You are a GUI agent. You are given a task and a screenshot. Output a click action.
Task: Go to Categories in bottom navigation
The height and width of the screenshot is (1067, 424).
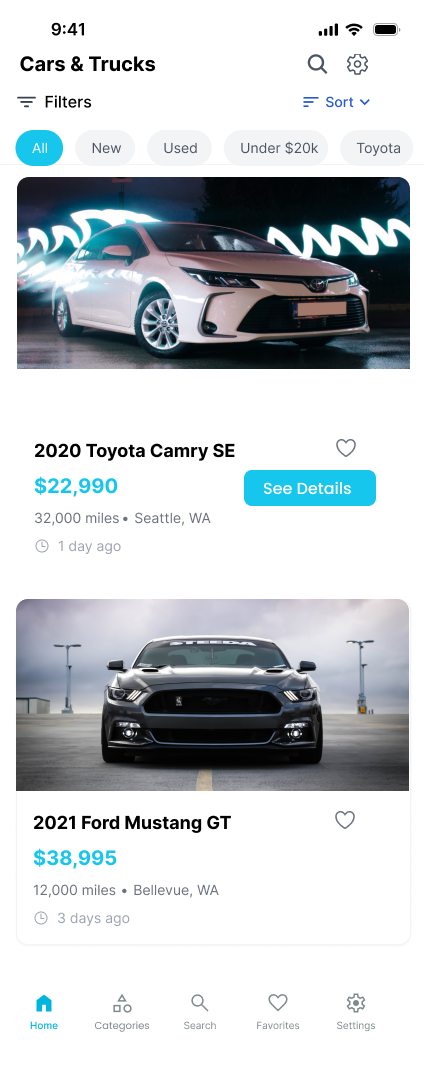click(x=122, y=1012)
